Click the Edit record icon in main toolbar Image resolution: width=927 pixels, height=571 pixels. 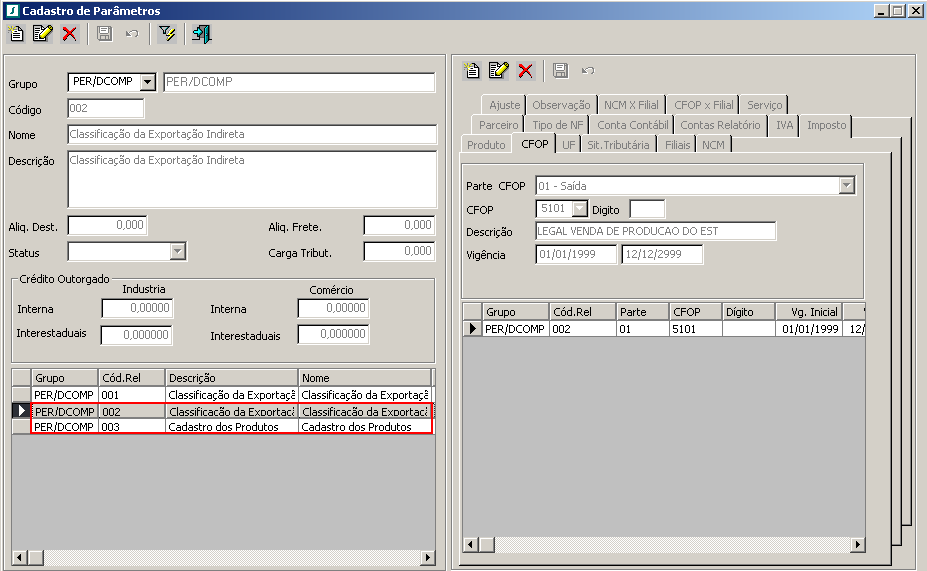point(43,34)
